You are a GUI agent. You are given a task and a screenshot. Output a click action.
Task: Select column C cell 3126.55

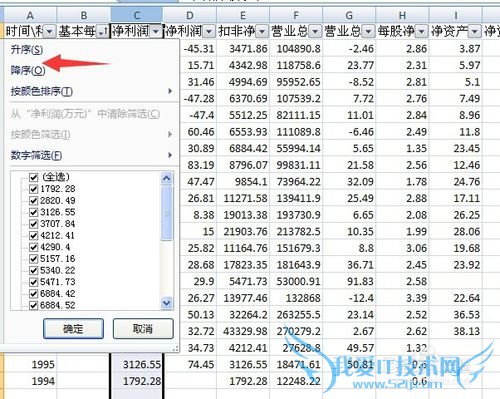point(137,364)
